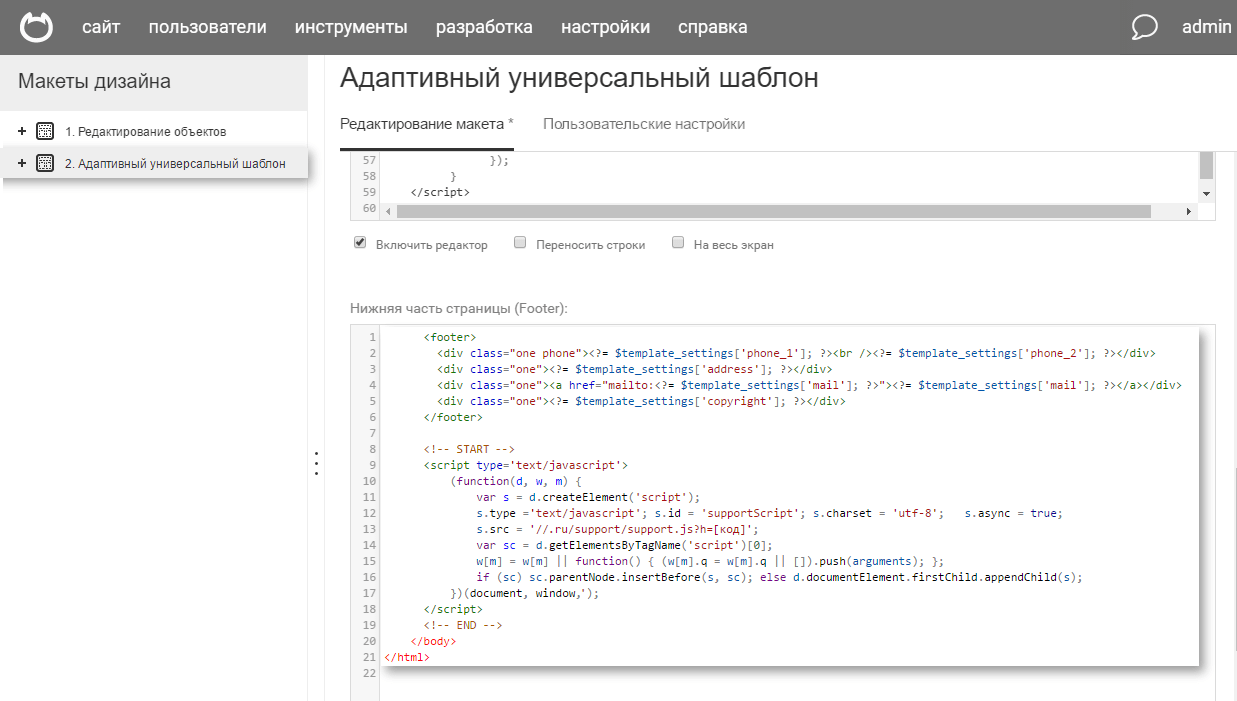
Task: Select 1. Редактирование объектов layout
Action: pos(146,131)
